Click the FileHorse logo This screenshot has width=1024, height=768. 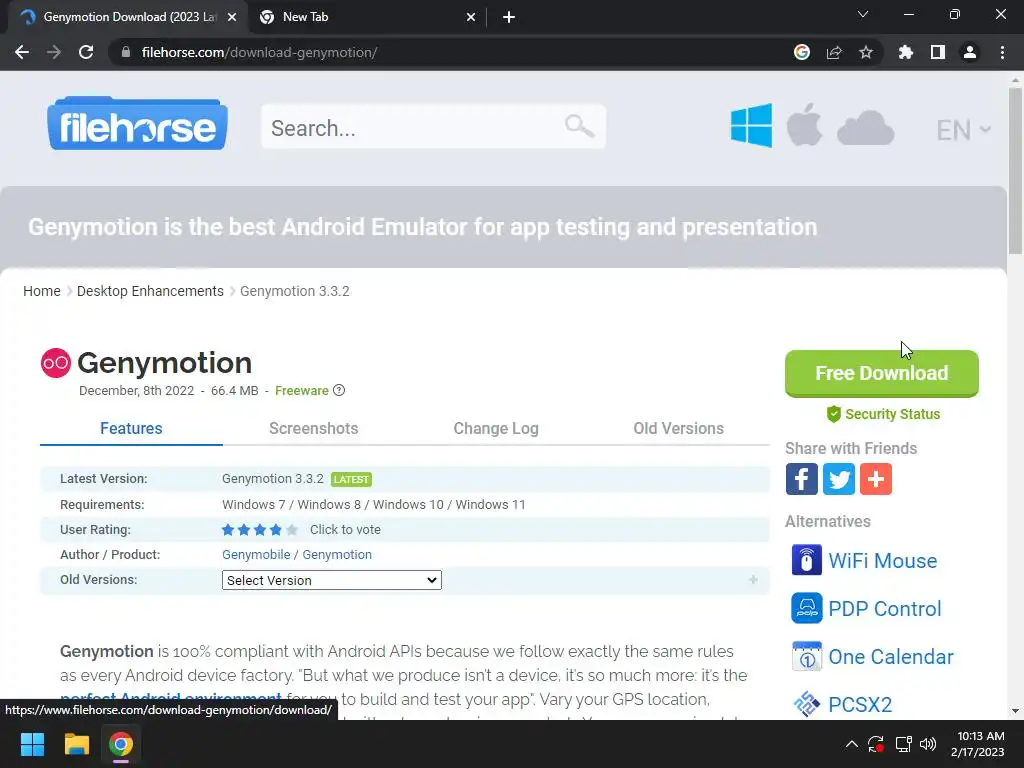[x=137, y=124]
